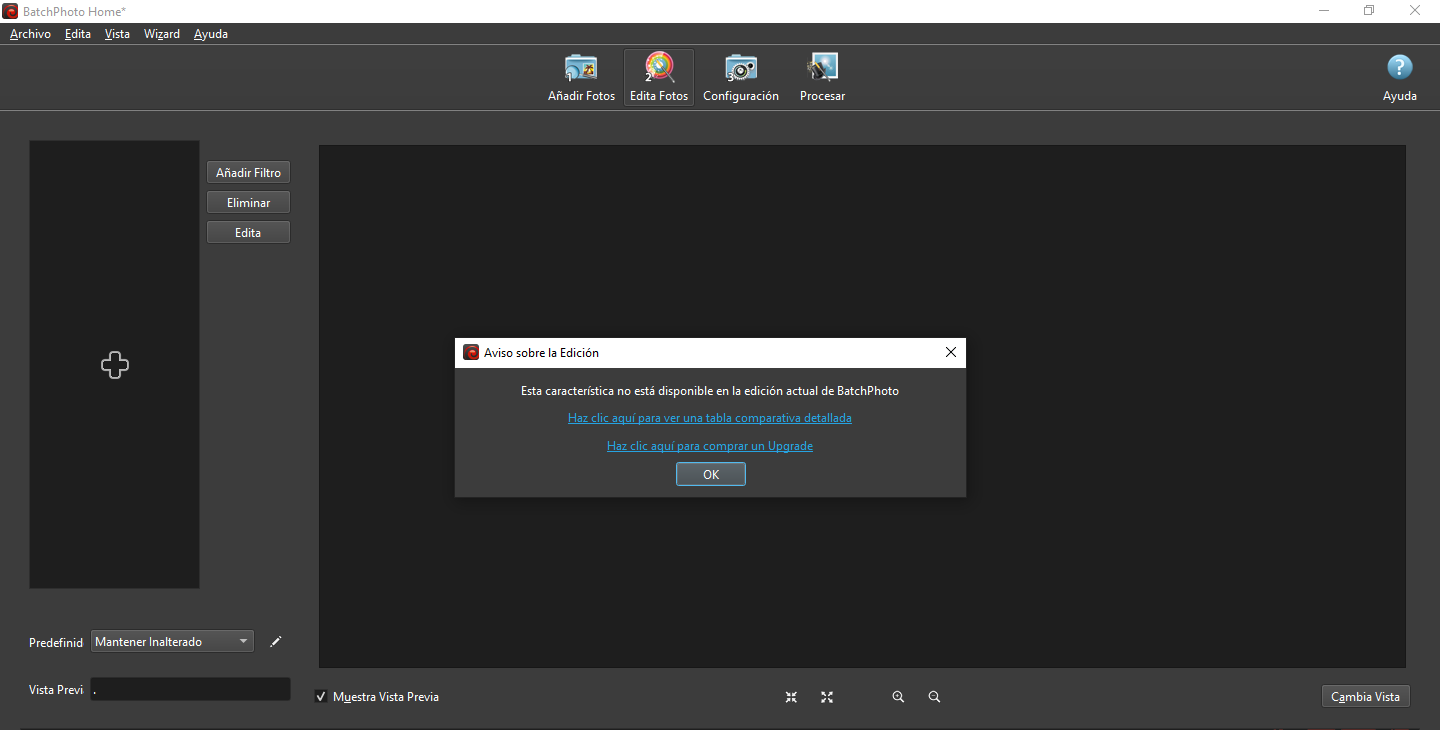Close the Aviso sobre la Edición dialog
1440x730 pixels.
tap(951, 352)
